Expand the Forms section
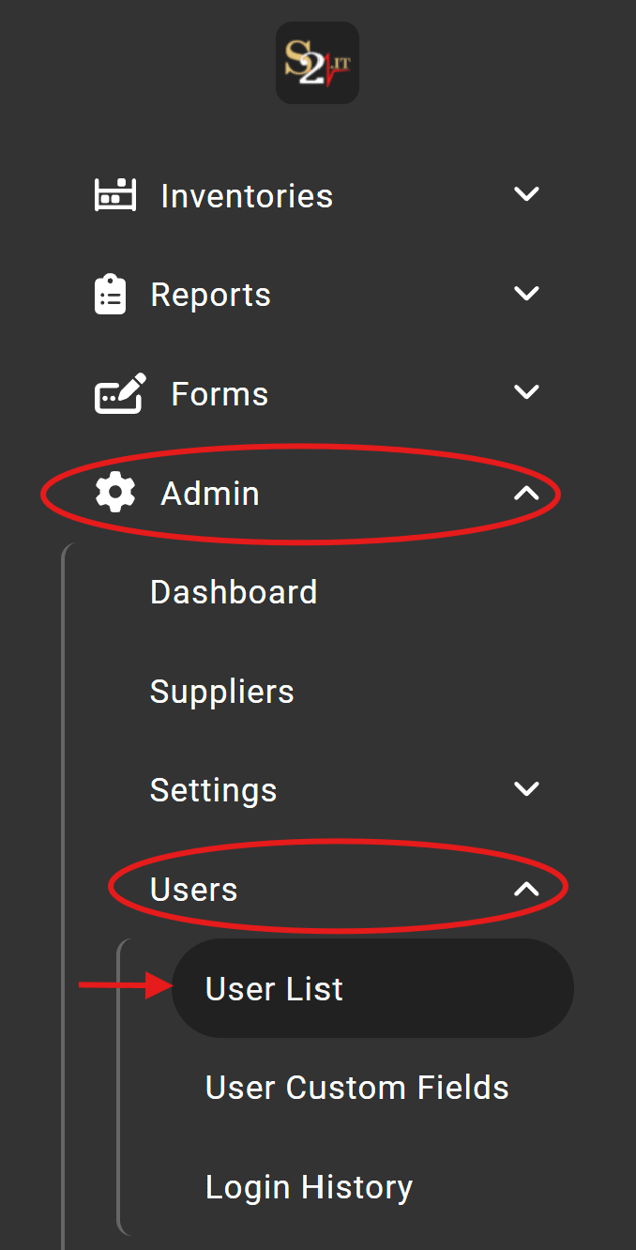The image size is (636, 1250). point(527,392)
